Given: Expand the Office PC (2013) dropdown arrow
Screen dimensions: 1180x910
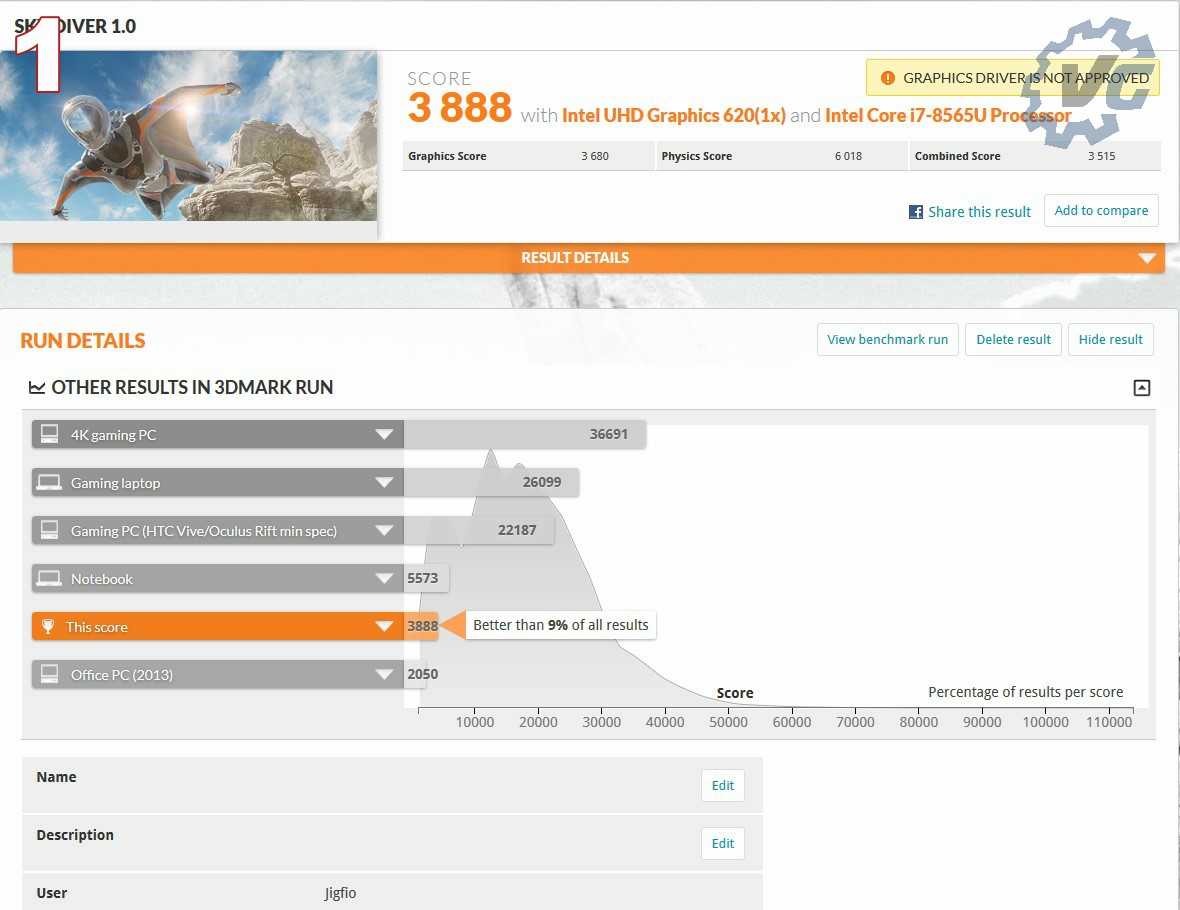Looking at the screenshot, I should (x=385, y=674).
